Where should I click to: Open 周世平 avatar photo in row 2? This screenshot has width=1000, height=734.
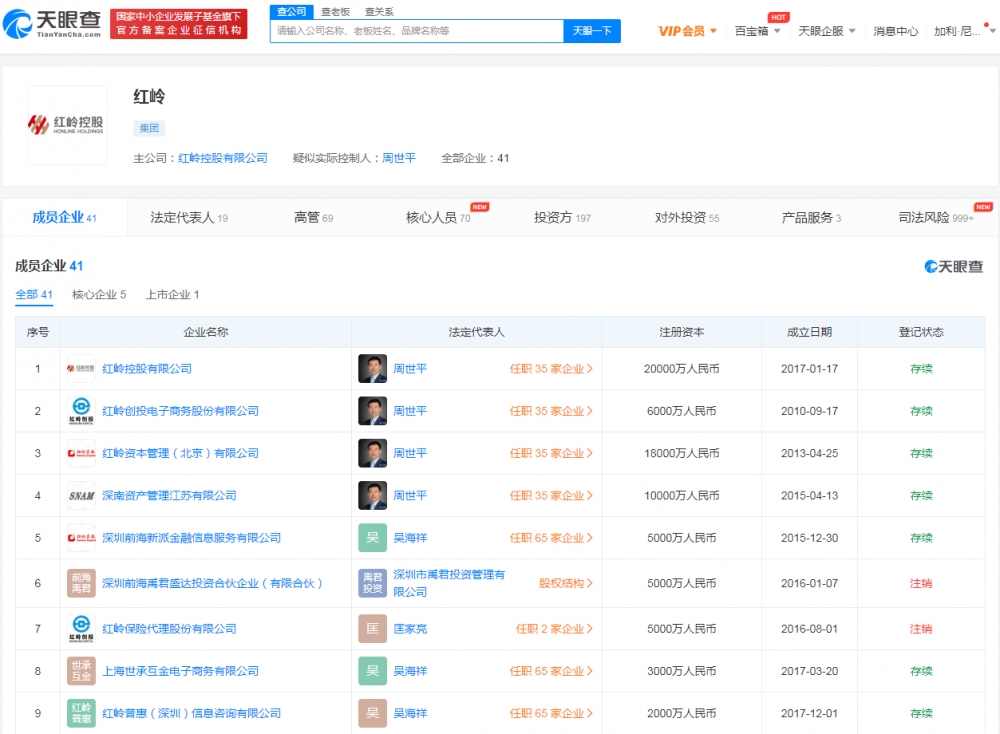372,411
